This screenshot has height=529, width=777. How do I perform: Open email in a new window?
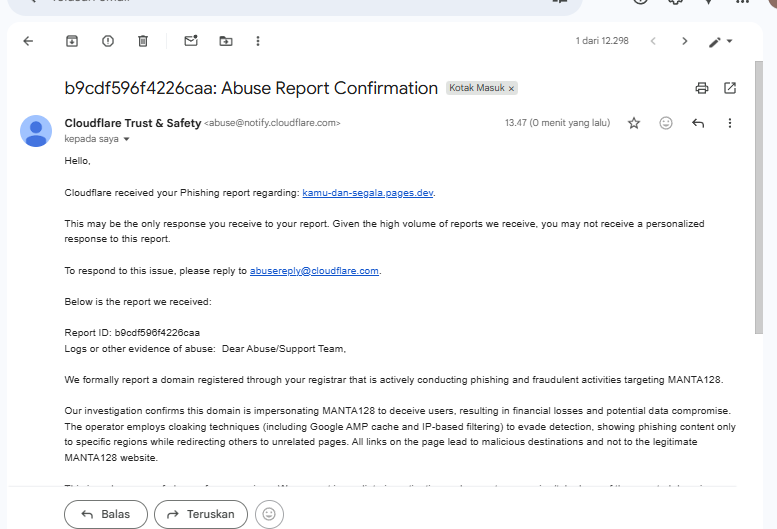point(730,88)
